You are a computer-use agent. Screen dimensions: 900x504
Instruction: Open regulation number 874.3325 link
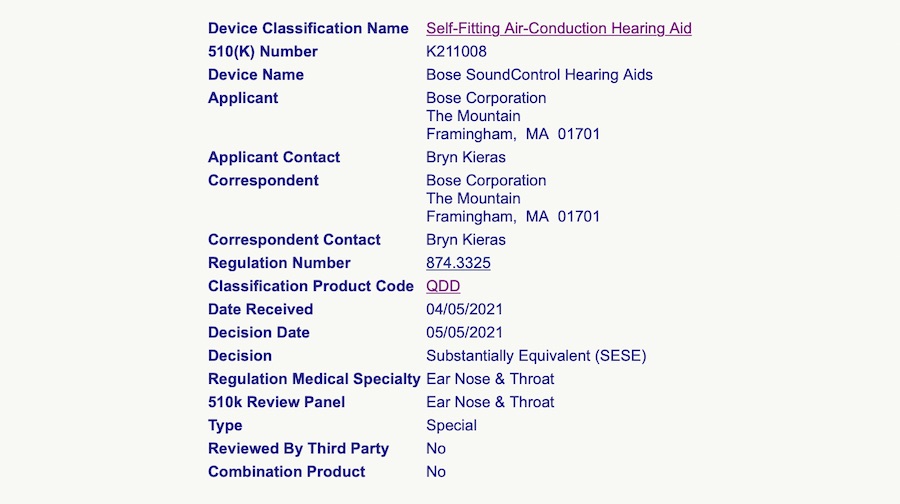coord(458,263)
